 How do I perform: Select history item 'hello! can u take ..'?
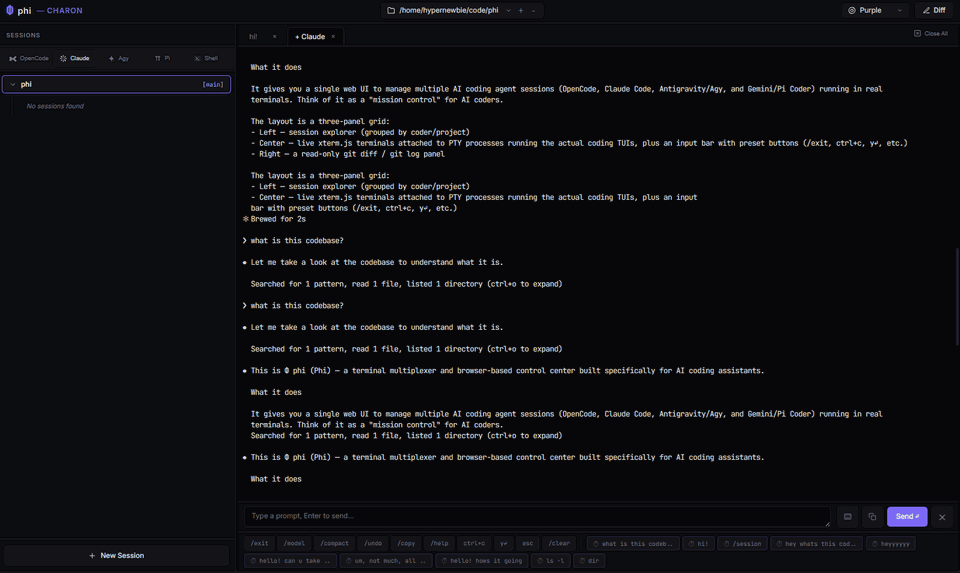tap(290, 560)
